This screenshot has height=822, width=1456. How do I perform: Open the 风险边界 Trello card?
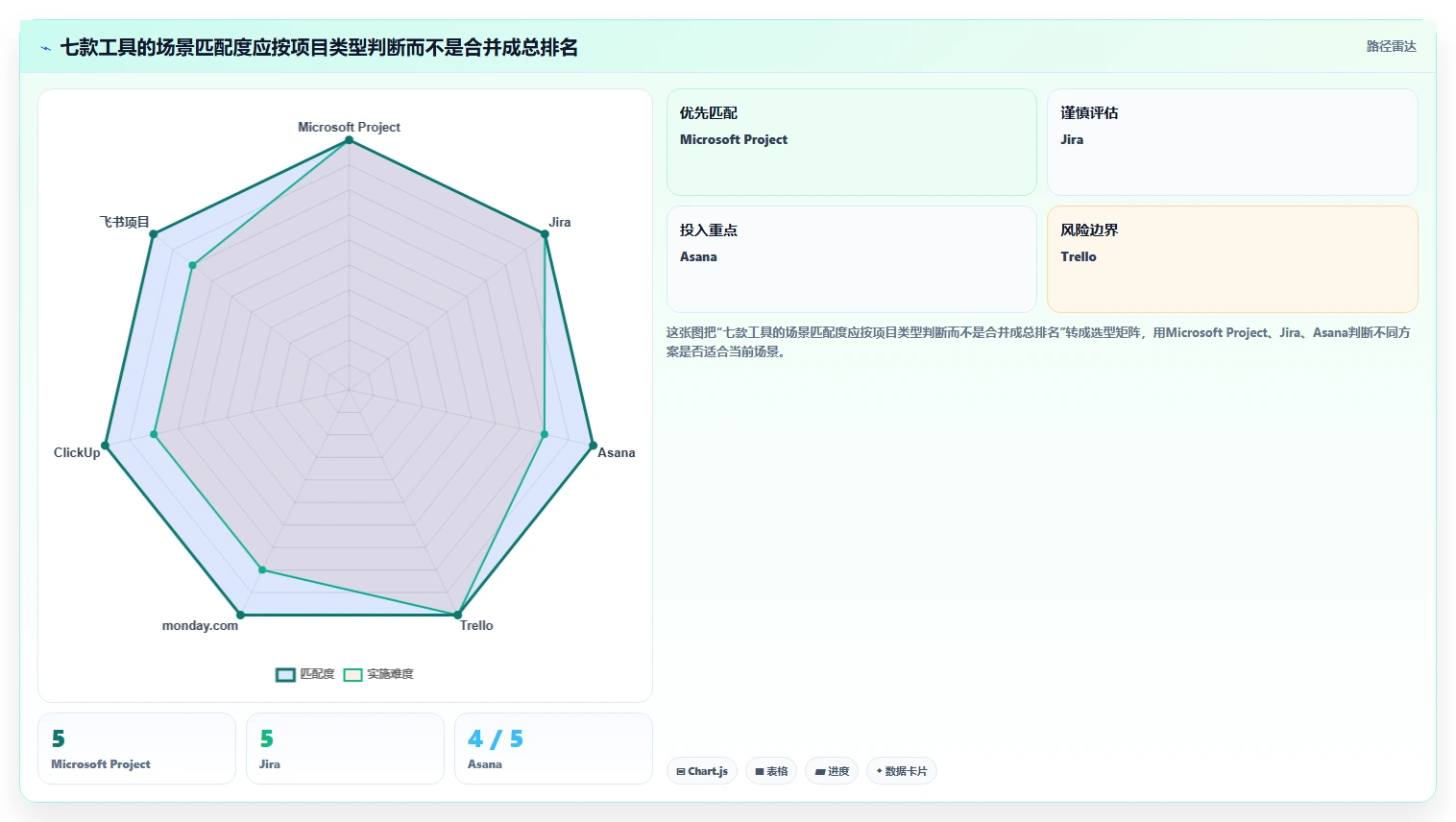click(x=1232, y=259)
